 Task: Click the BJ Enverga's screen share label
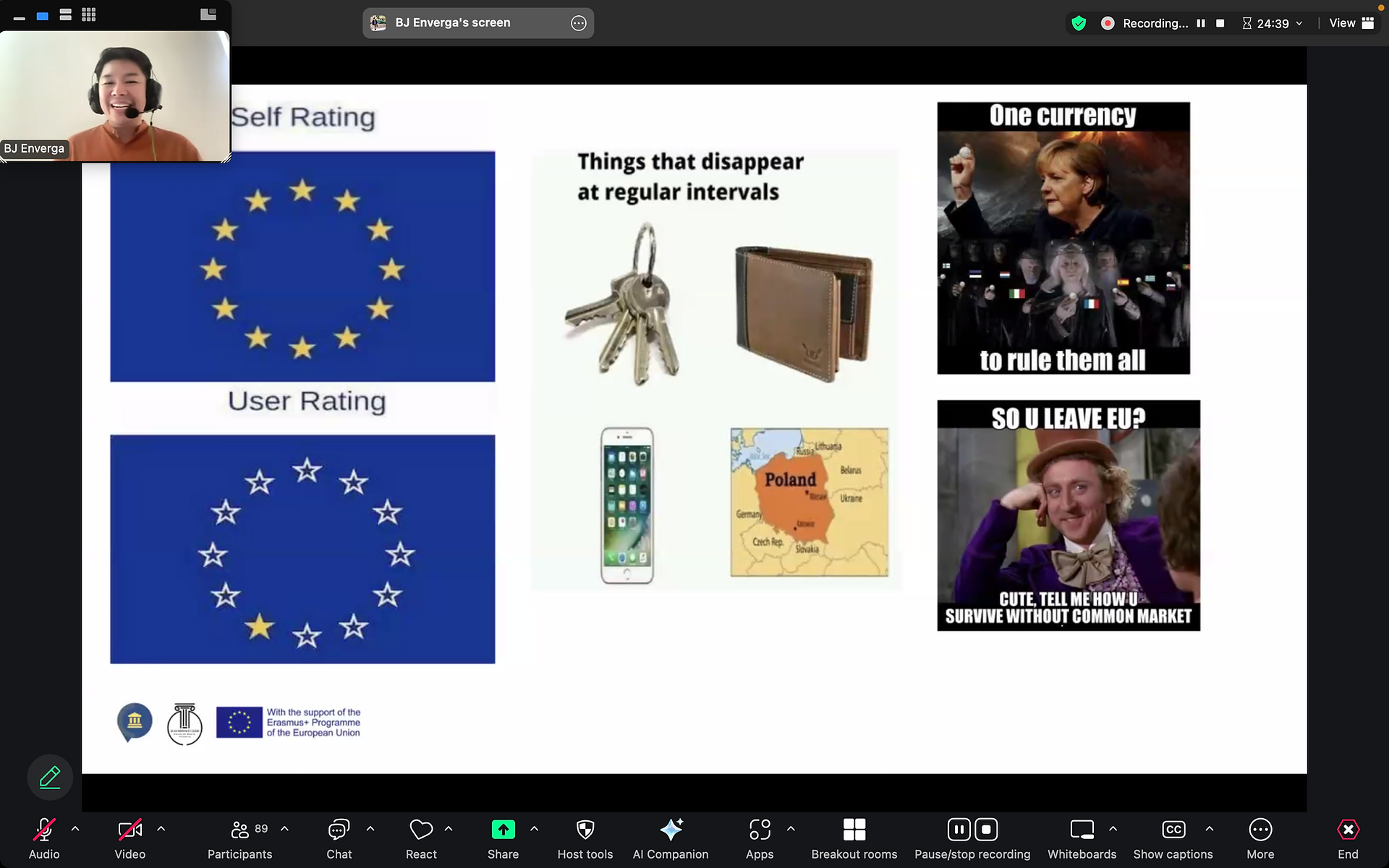[x=453, y=23]
